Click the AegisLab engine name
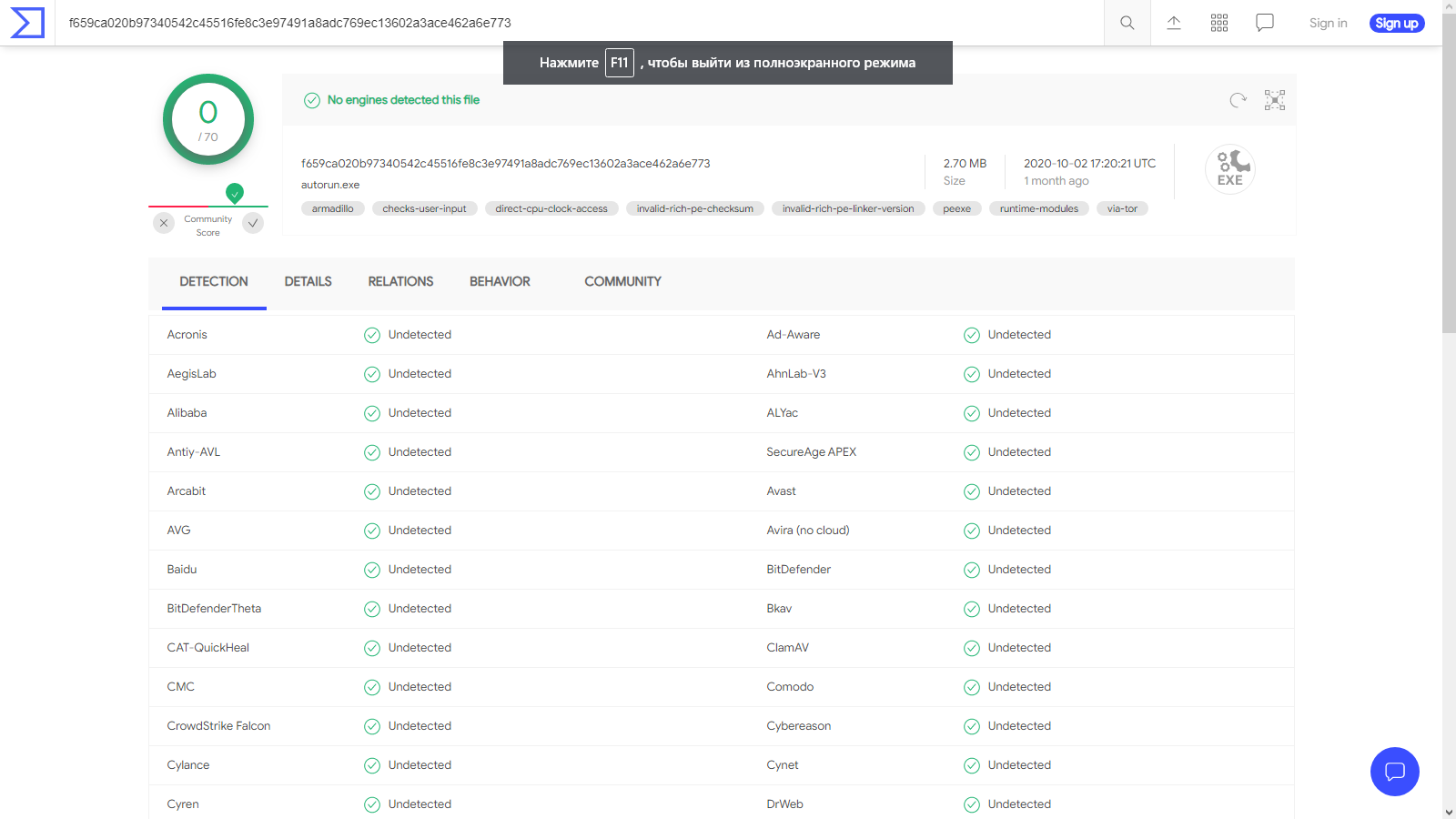The height and width of the screenshot is (819, 1456). tap(191, 374)
